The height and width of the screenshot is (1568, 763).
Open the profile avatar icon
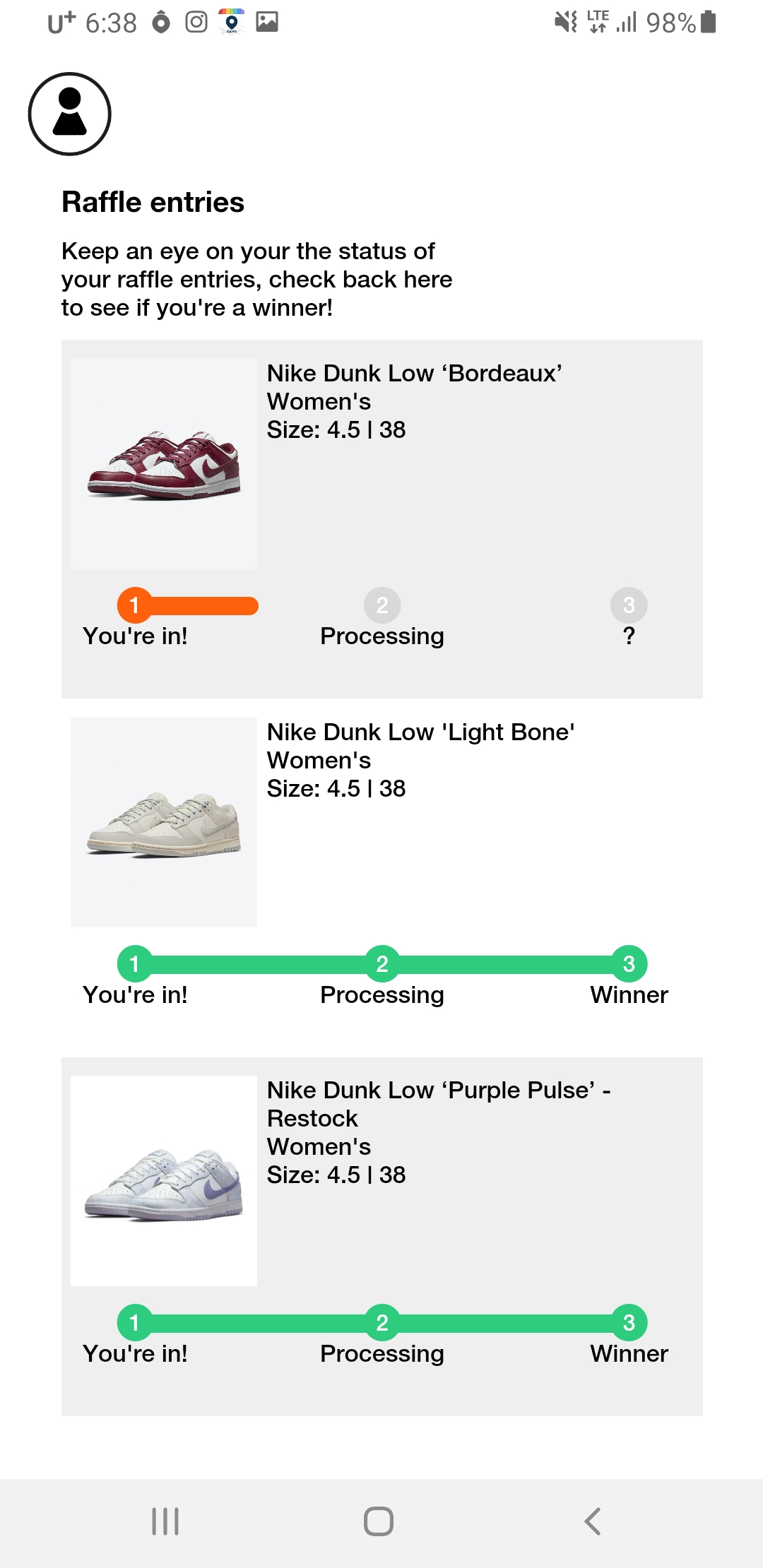coord(69,114)
